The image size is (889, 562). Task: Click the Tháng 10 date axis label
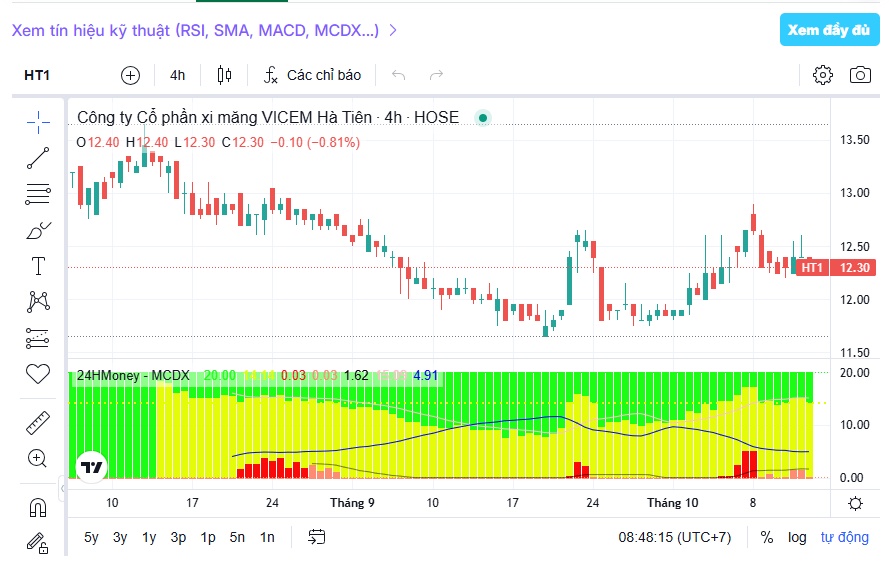672,503
